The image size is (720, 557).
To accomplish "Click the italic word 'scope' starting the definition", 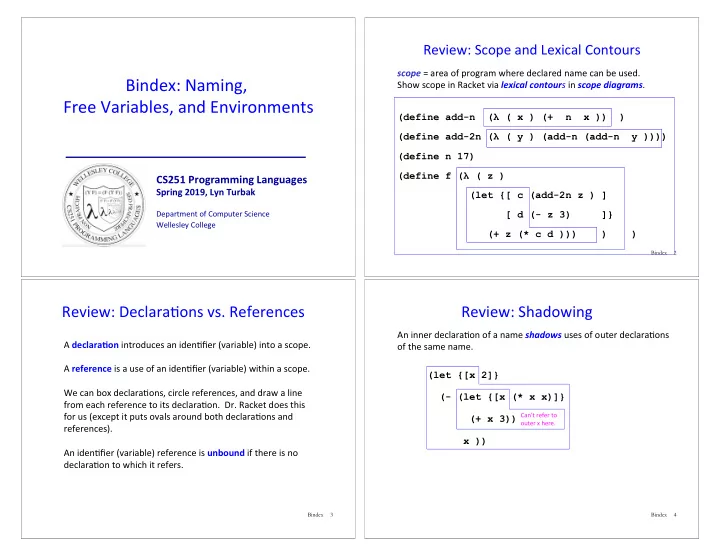I will pyautogui.click(x=409, y=73).
